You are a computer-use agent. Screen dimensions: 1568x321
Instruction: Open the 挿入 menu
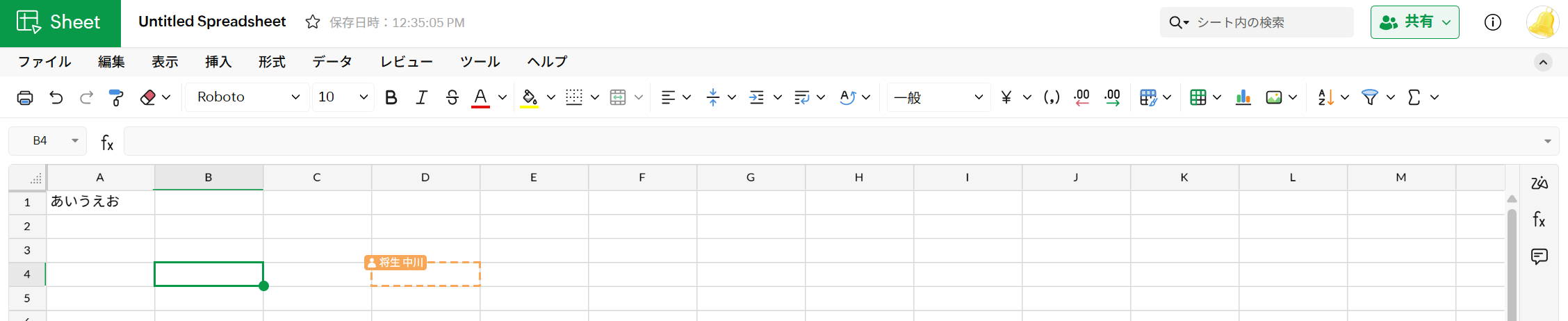click(218, 62)
